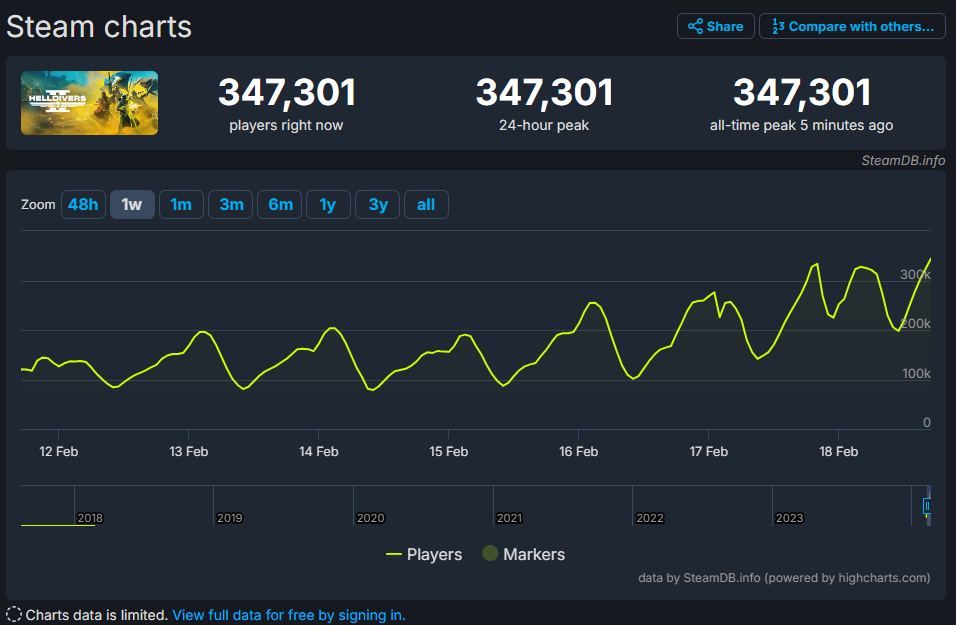The width and height of the screenshot is (956, 625).
Task: Click the 2022 mark in navigator timeline
Action: coord(649,518)
